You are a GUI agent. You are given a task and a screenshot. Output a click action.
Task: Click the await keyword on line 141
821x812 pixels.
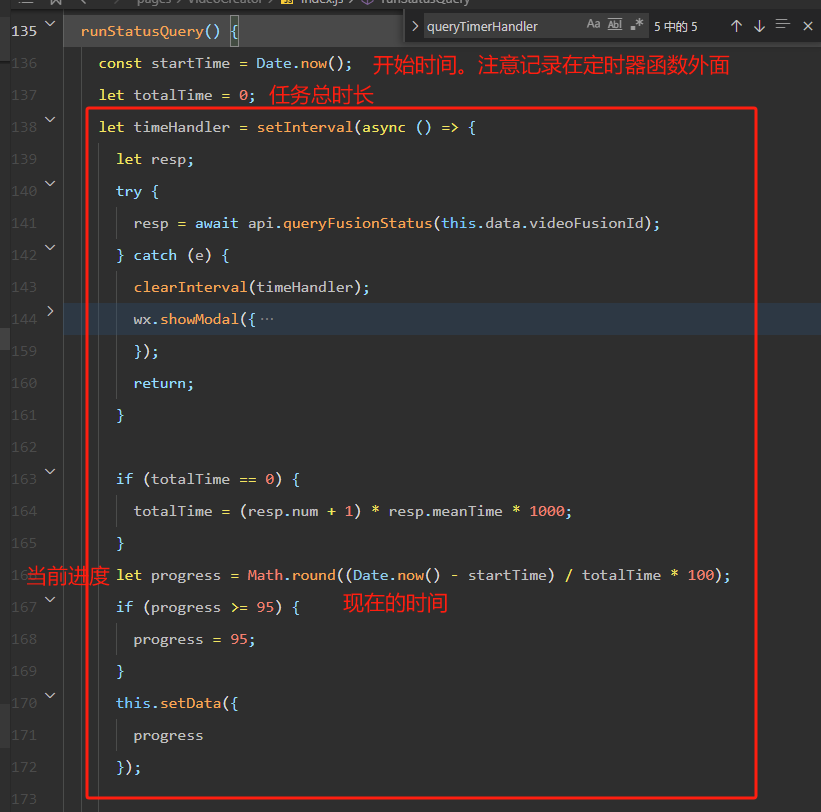tap(217, 224)
